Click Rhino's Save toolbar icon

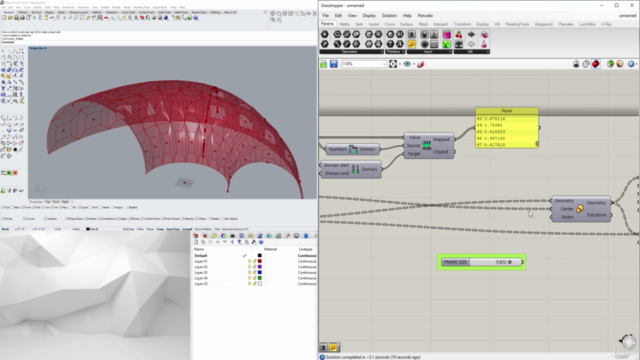pyautogui.click(x=16, y=18)
